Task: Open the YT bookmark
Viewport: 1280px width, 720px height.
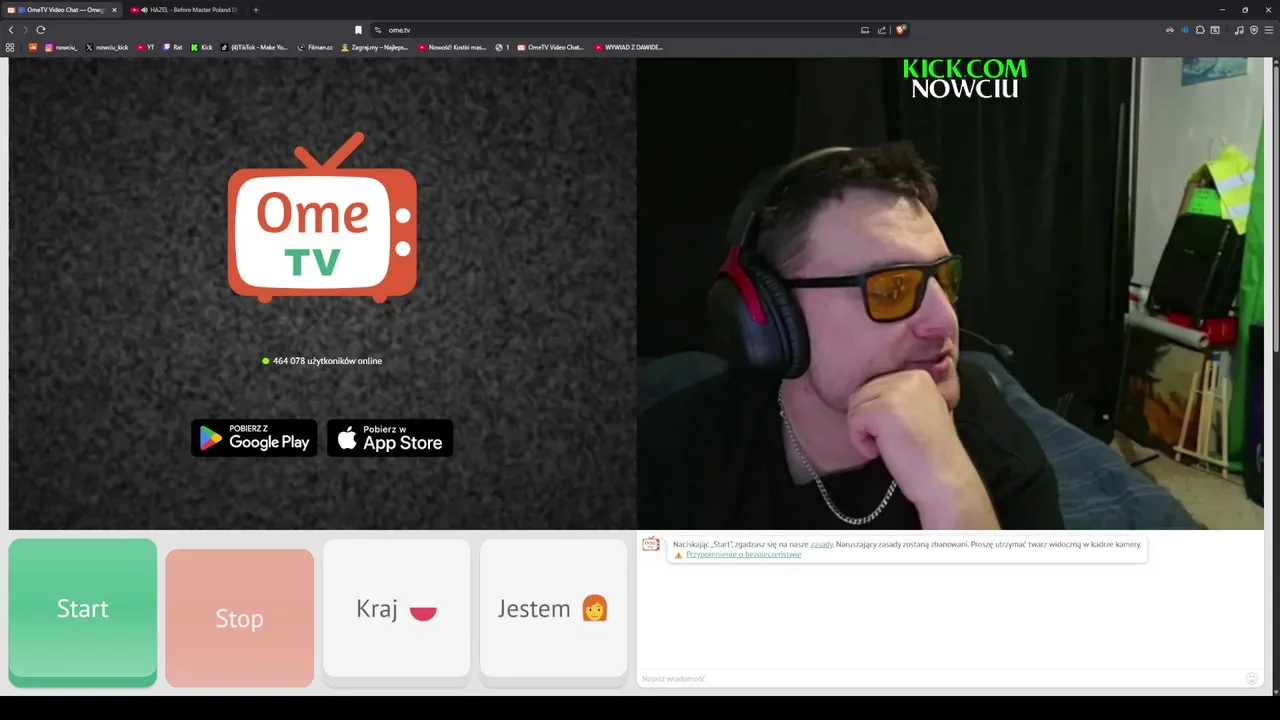Action: 146,47
